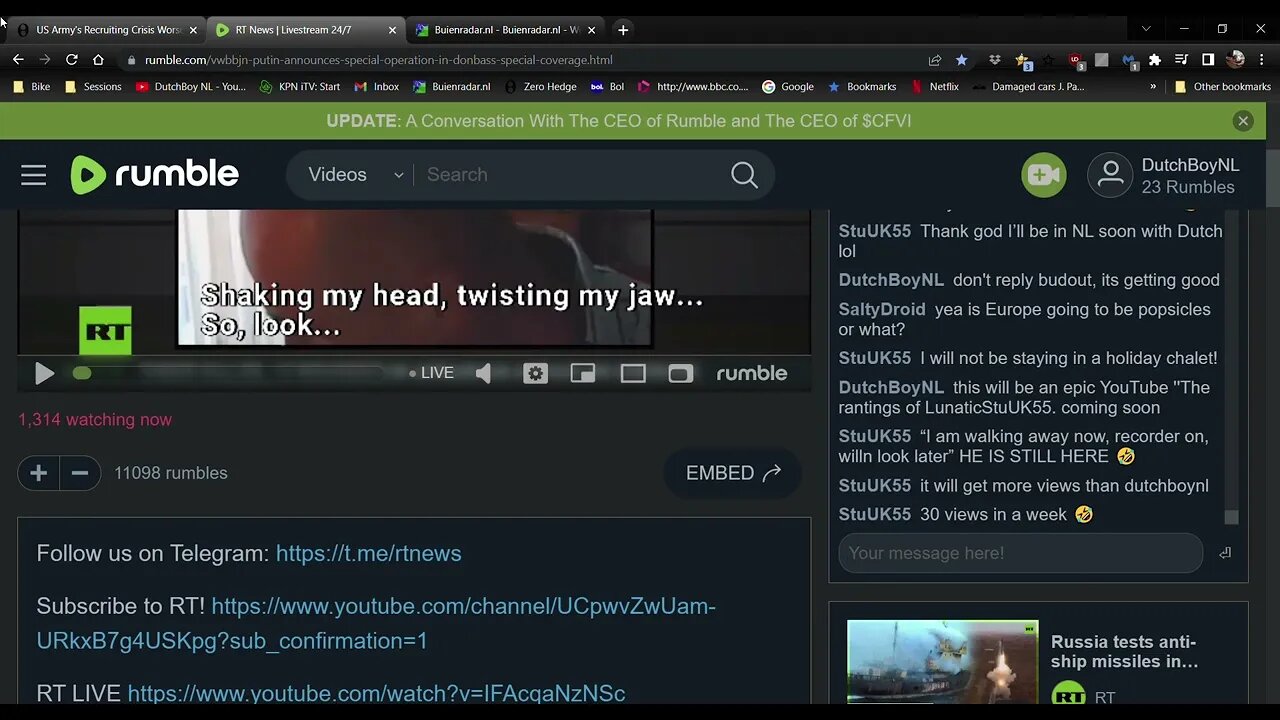Open the DutchBoy NL YouTube bookmark
Image resolution: width=1280 pixels, height=720 pixels.
point(190,87)
